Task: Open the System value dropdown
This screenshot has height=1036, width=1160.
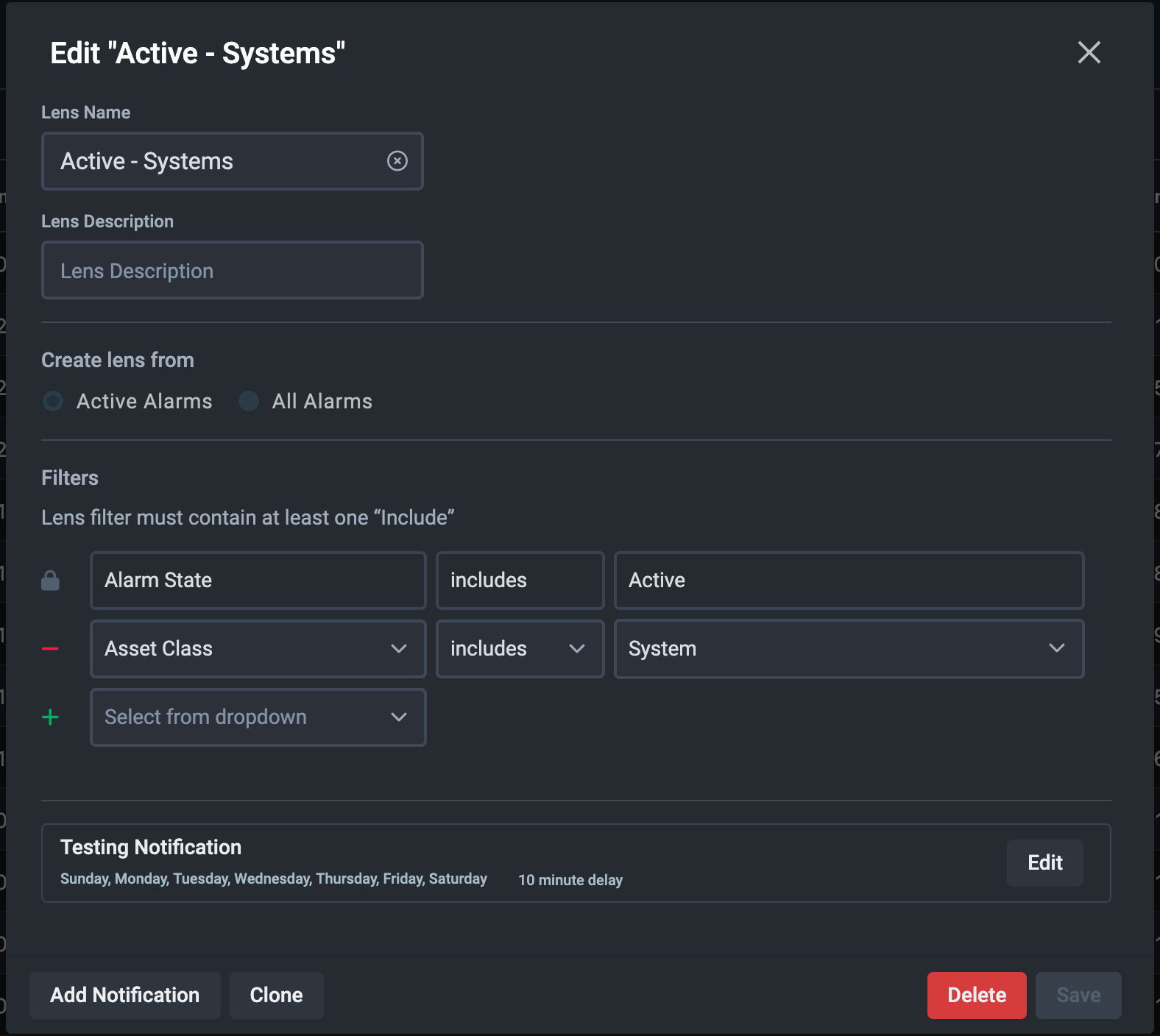Action: [848, 648]
